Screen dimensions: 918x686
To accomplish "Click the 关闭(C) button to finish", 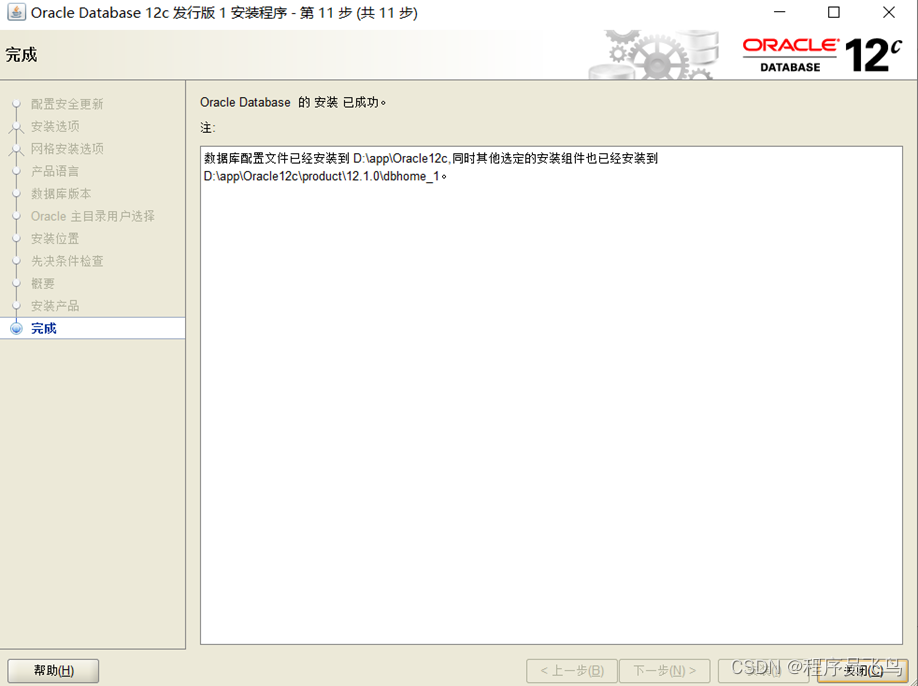I will (x=863, y=671).
